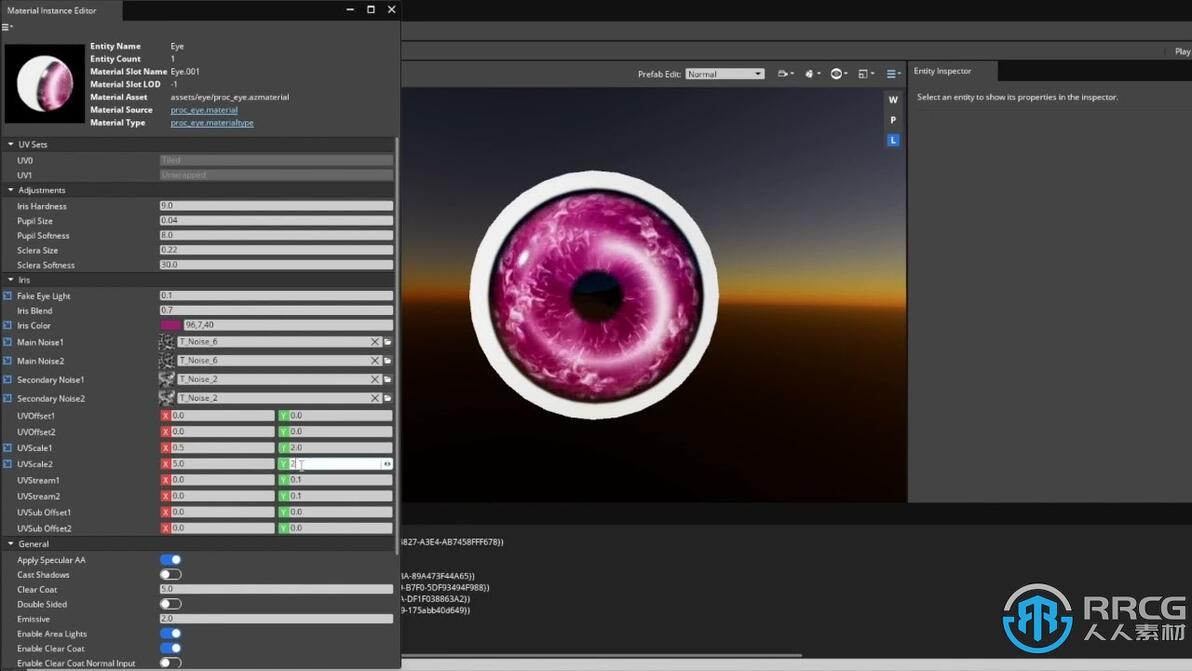Screen dimensions: 1192x671
Task: Click the override icon beside Main Noise1
Action: (x=8, y=342)
